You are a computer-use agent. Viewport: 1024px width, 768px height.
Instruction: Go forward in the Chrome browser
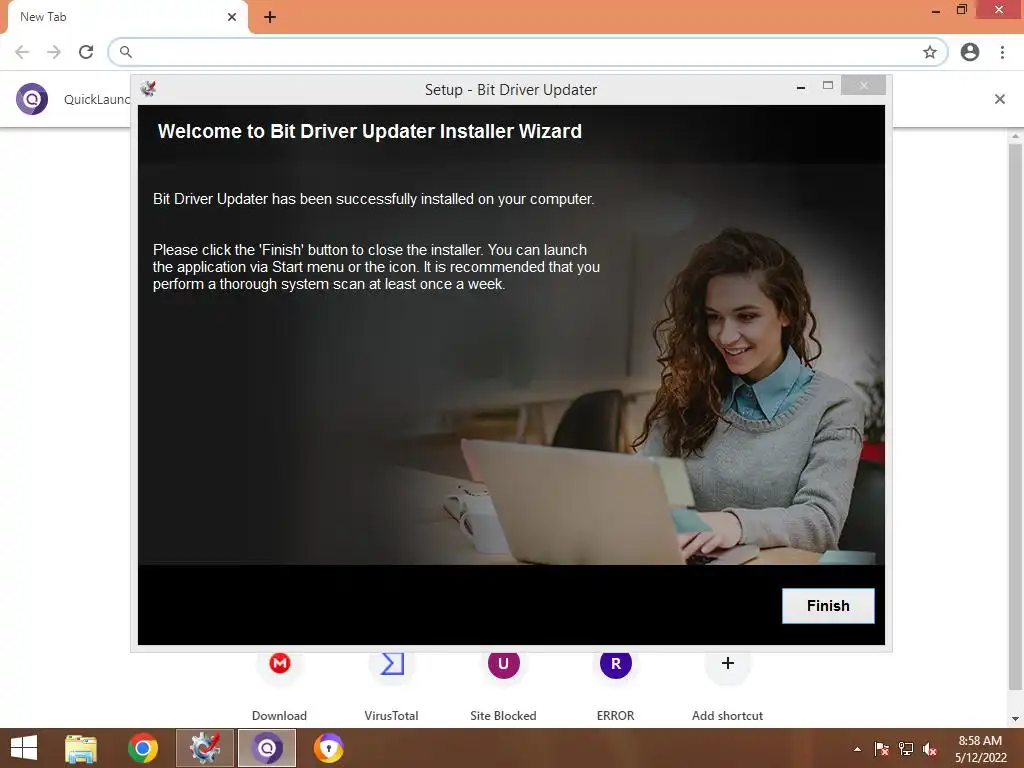[x=54, y=52]
